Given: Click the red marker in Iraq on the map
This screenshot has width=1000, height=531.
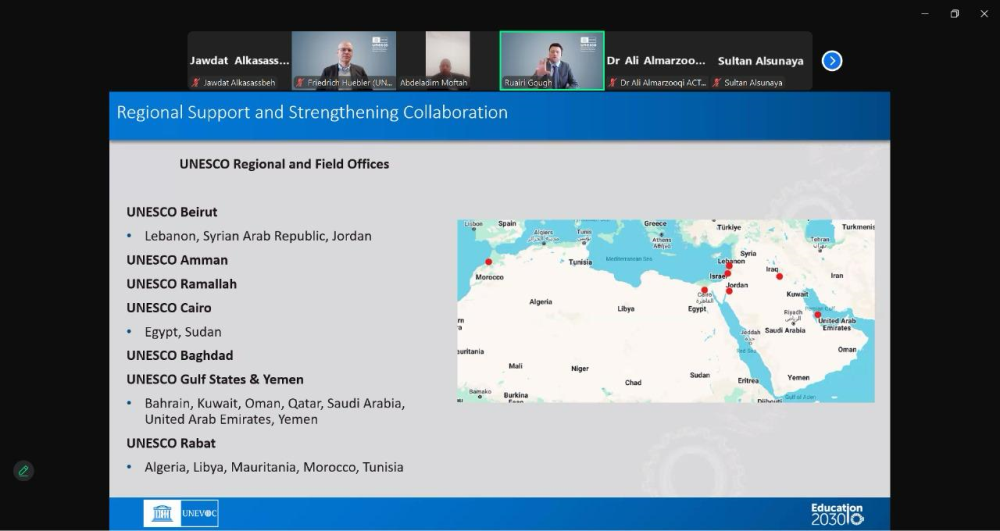Looking at the screenshot, I should pyautogui.click(x=779, y=276).
